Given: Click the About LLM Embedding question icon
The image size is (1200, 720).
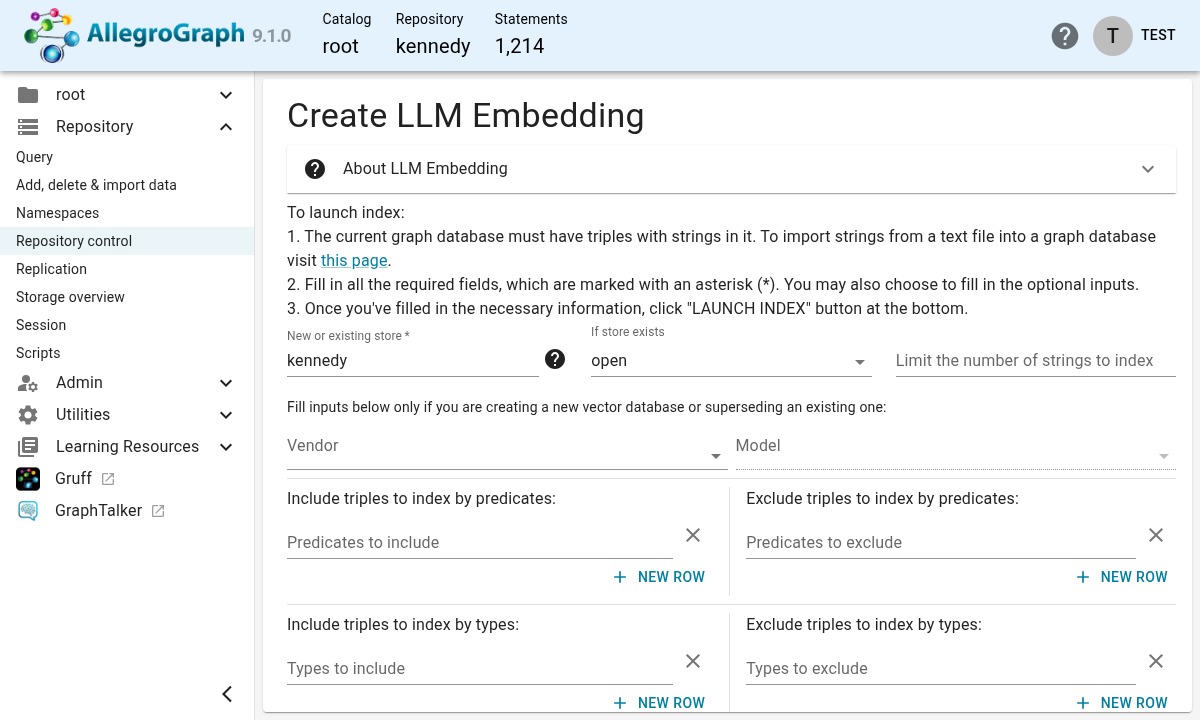Looking at the screenshot, I should pos(315,169).
